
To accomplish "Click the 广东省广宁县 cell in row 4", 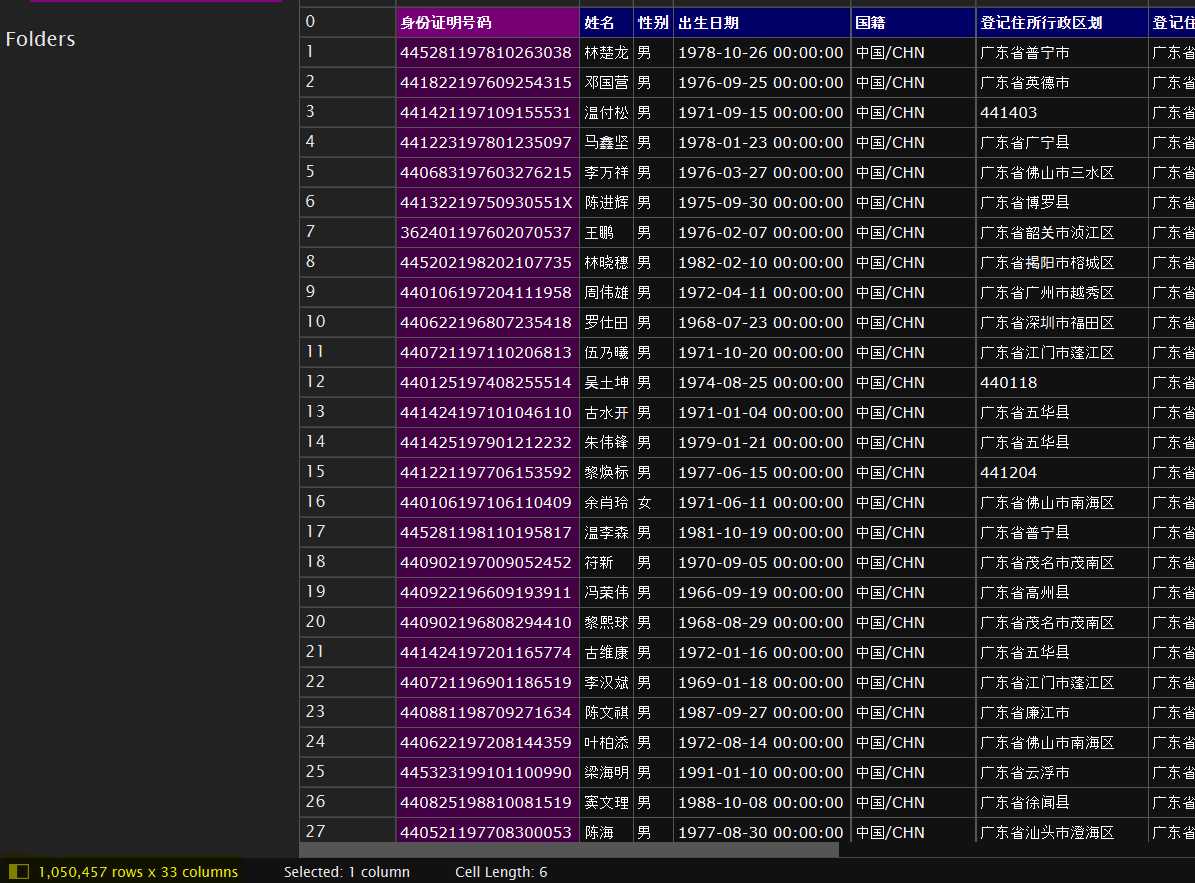I will (x=1062, y=142).
